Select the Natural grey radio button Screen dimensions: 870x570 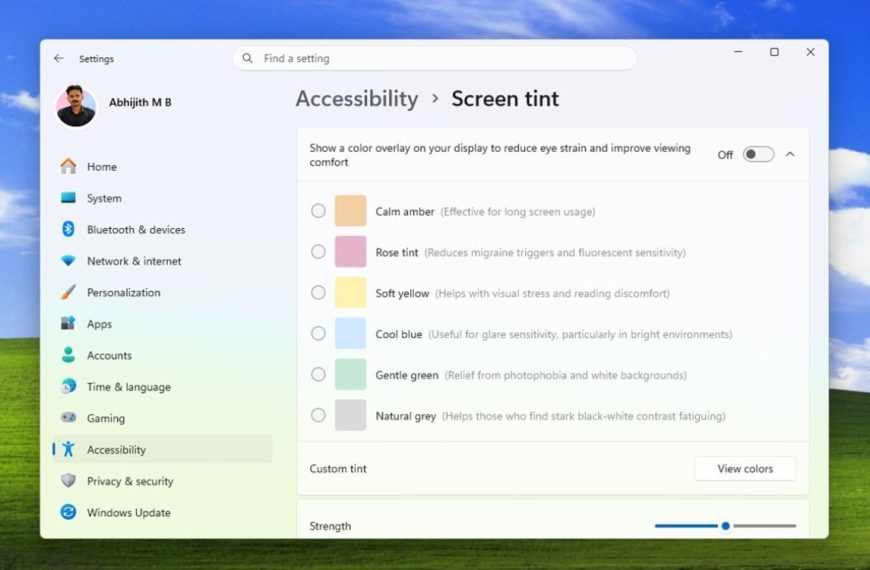(318, 415)
